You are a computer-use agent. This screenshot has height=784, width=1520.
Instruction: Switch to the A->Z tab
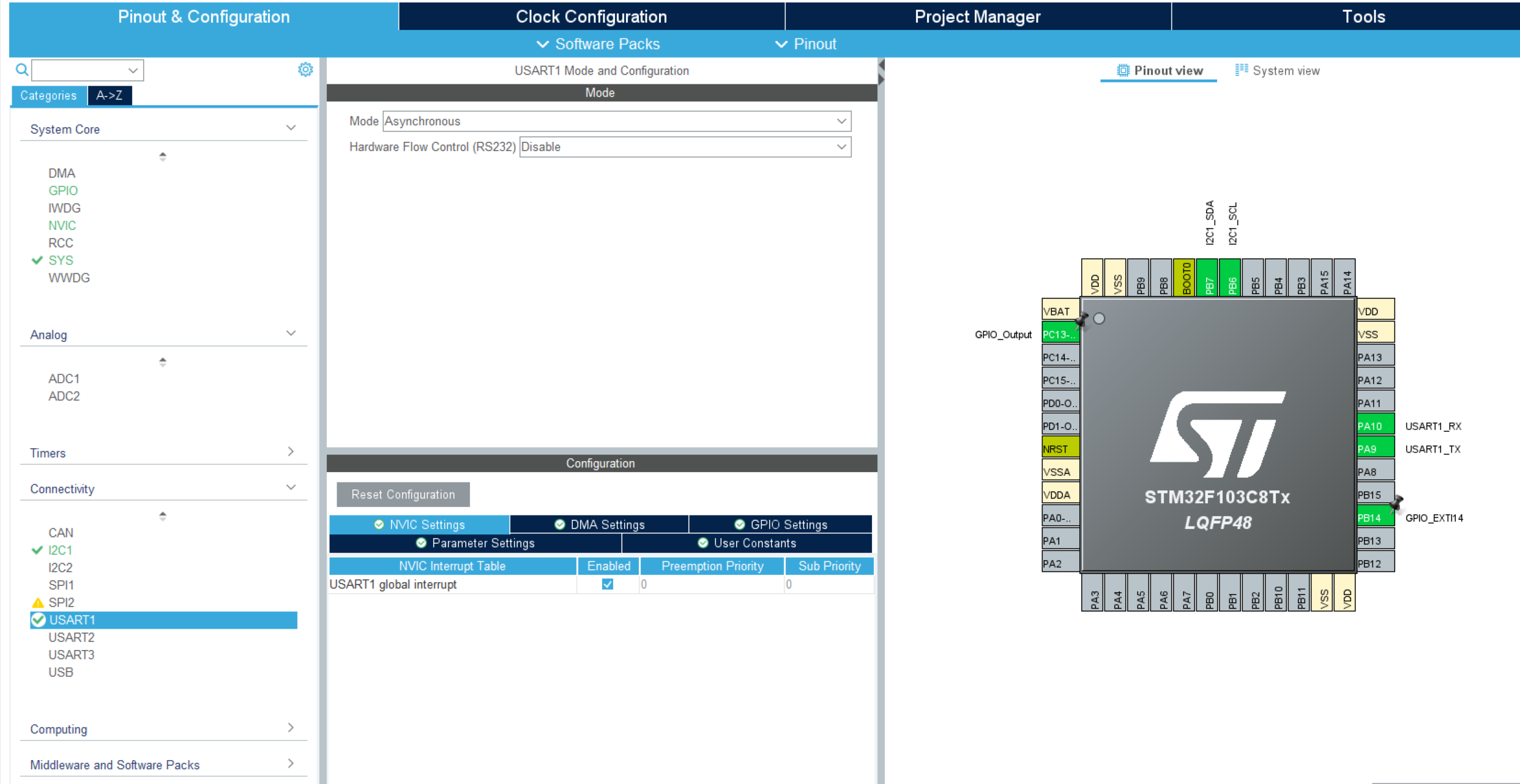click(x=110, y=95)
